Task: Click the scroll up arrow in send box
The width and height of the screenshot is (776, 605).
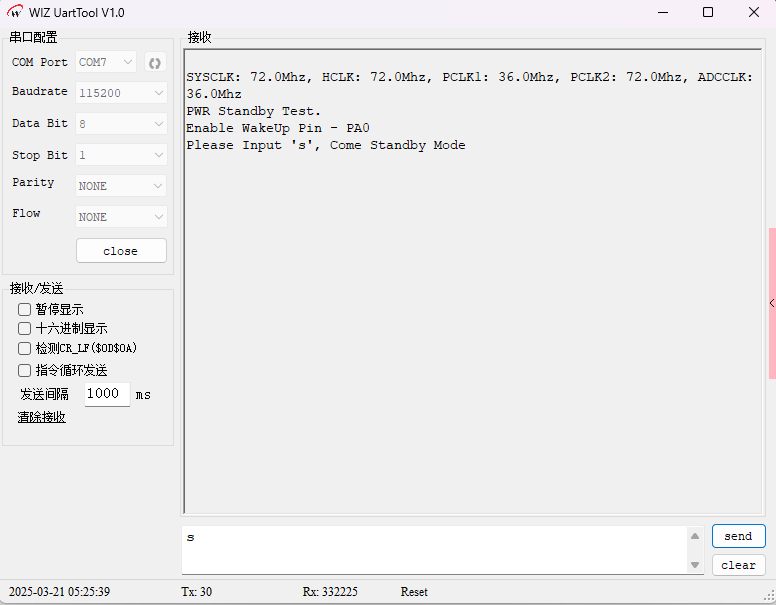Action: (695, 536)
